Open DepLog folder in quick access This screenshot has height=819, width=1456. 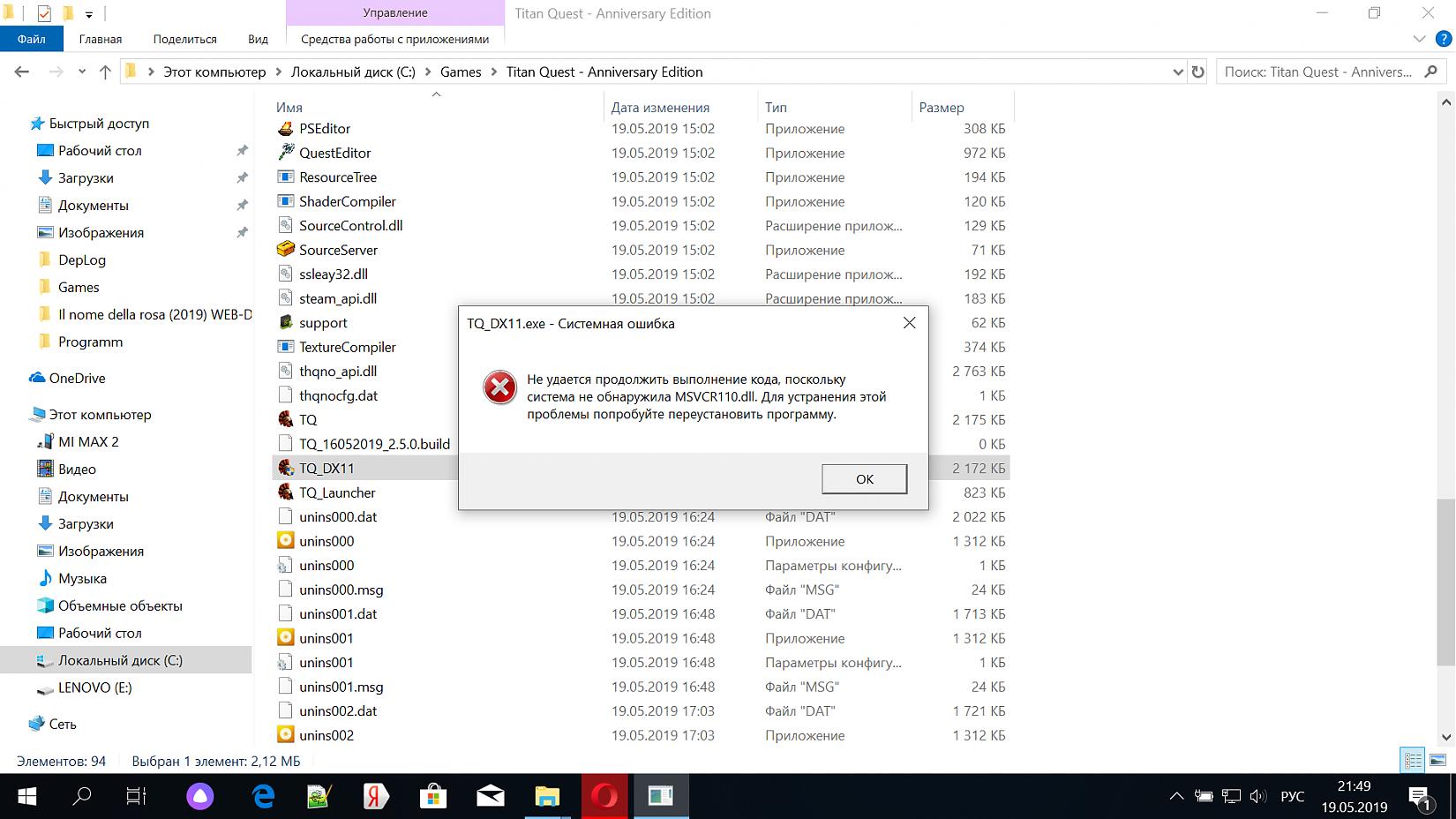click(x=82, y=259)
